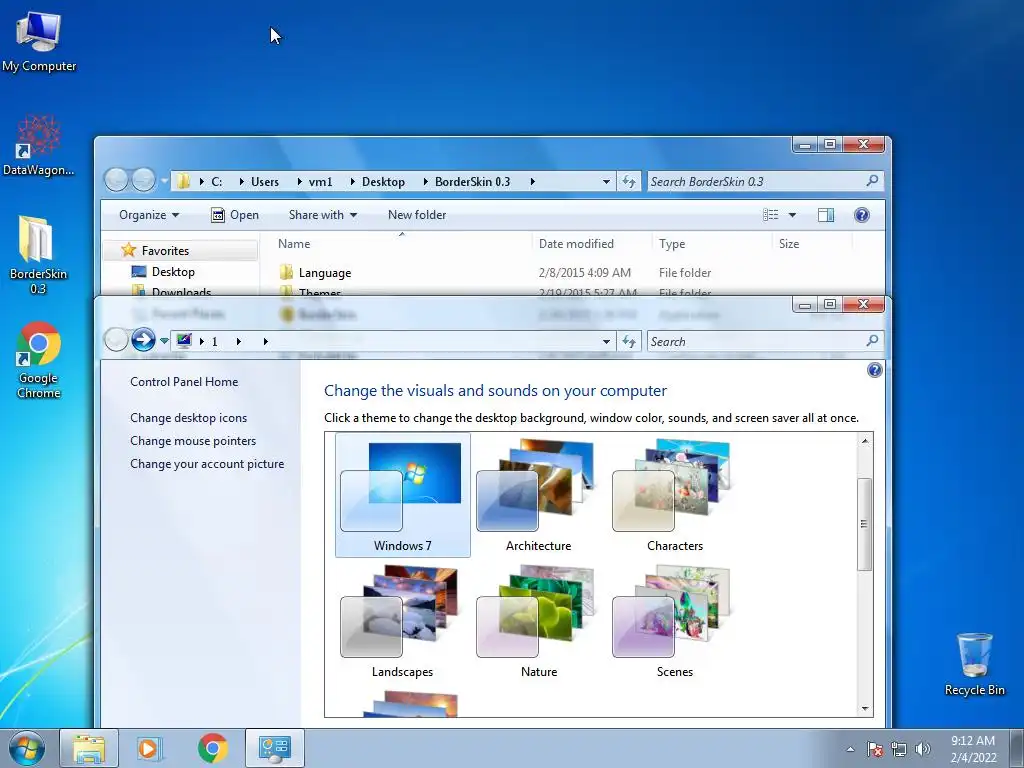This screenshot has width=1024, height=768.
Task: Open Change desktop icons link
Action: tap(189, 418)
